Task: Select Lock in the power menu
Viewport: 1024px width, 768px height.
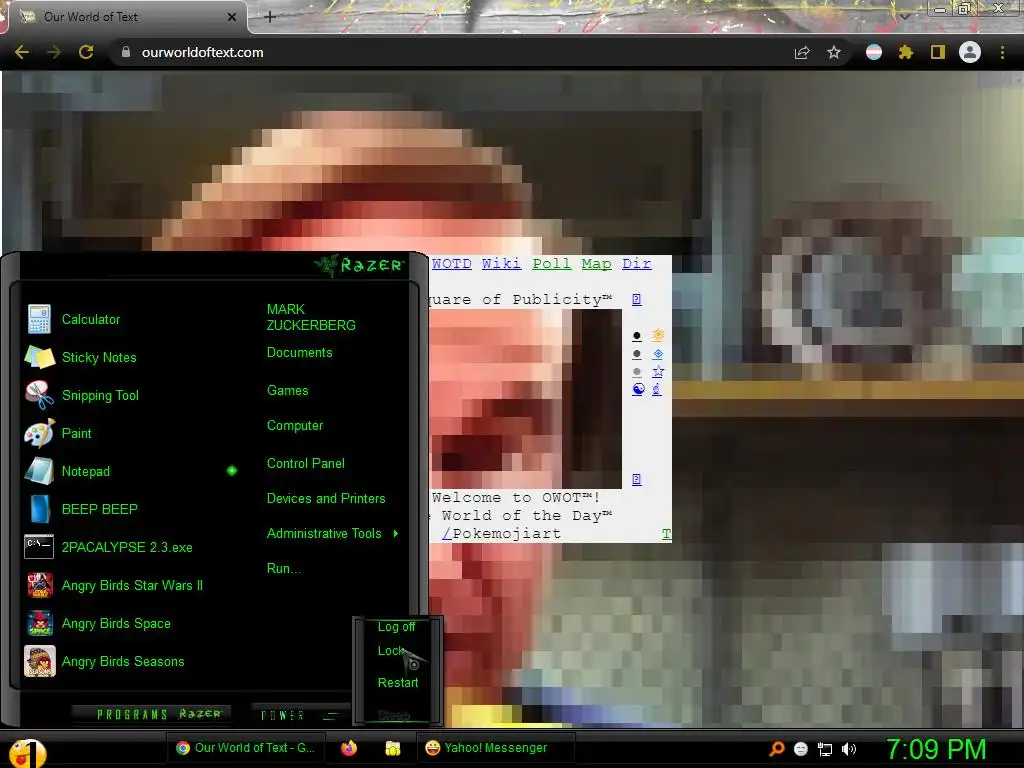Action: (x=391, y=650)
